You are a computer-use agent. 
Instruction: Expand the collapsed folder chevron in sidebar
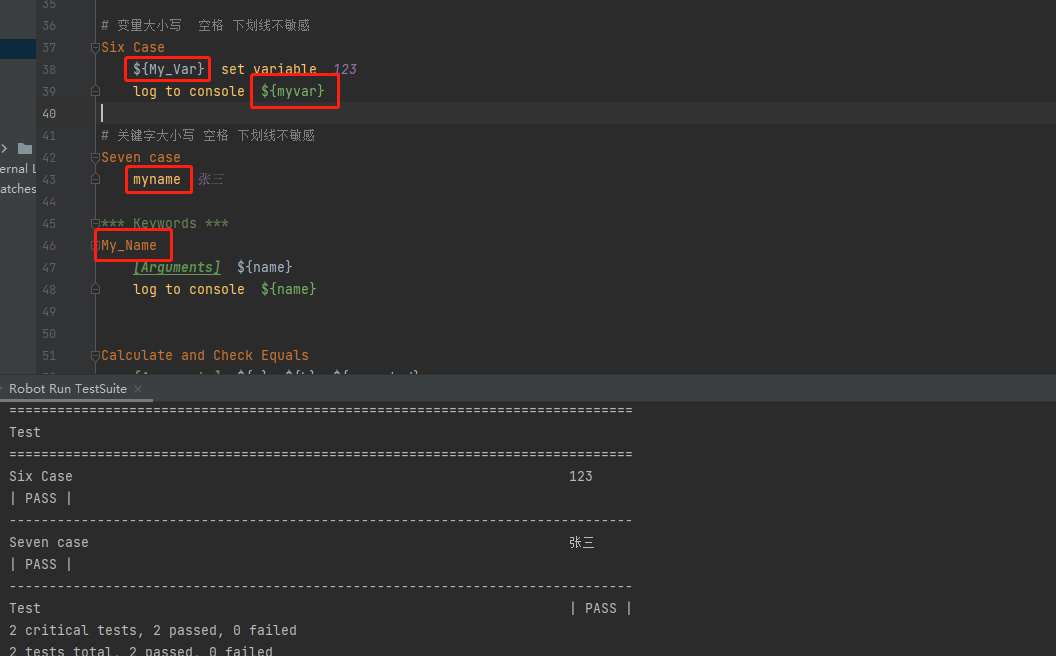click(5, 148)
